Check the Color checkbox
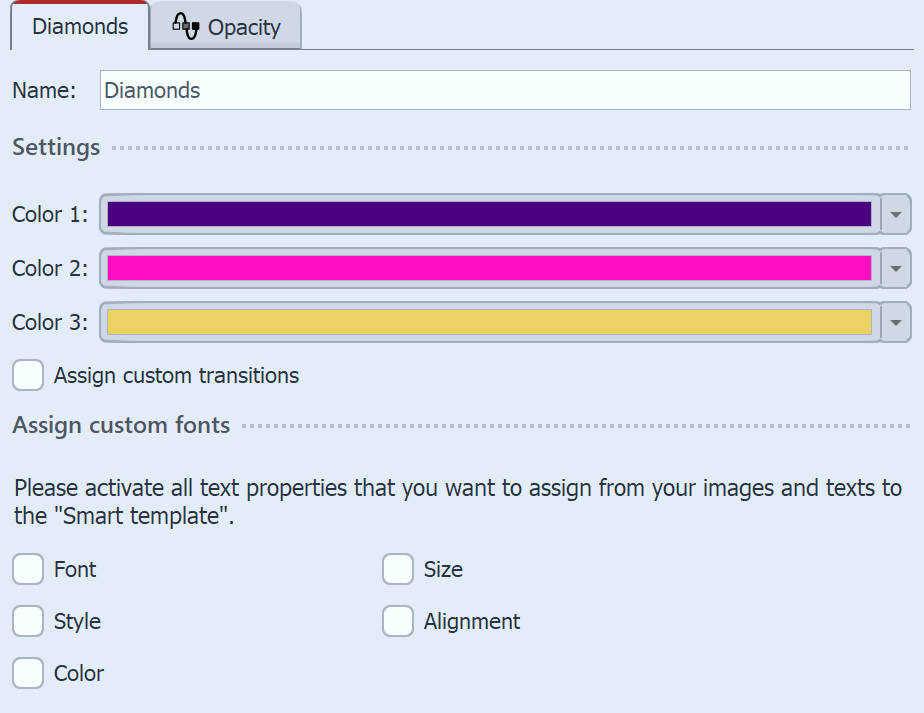 coord(27,673)
